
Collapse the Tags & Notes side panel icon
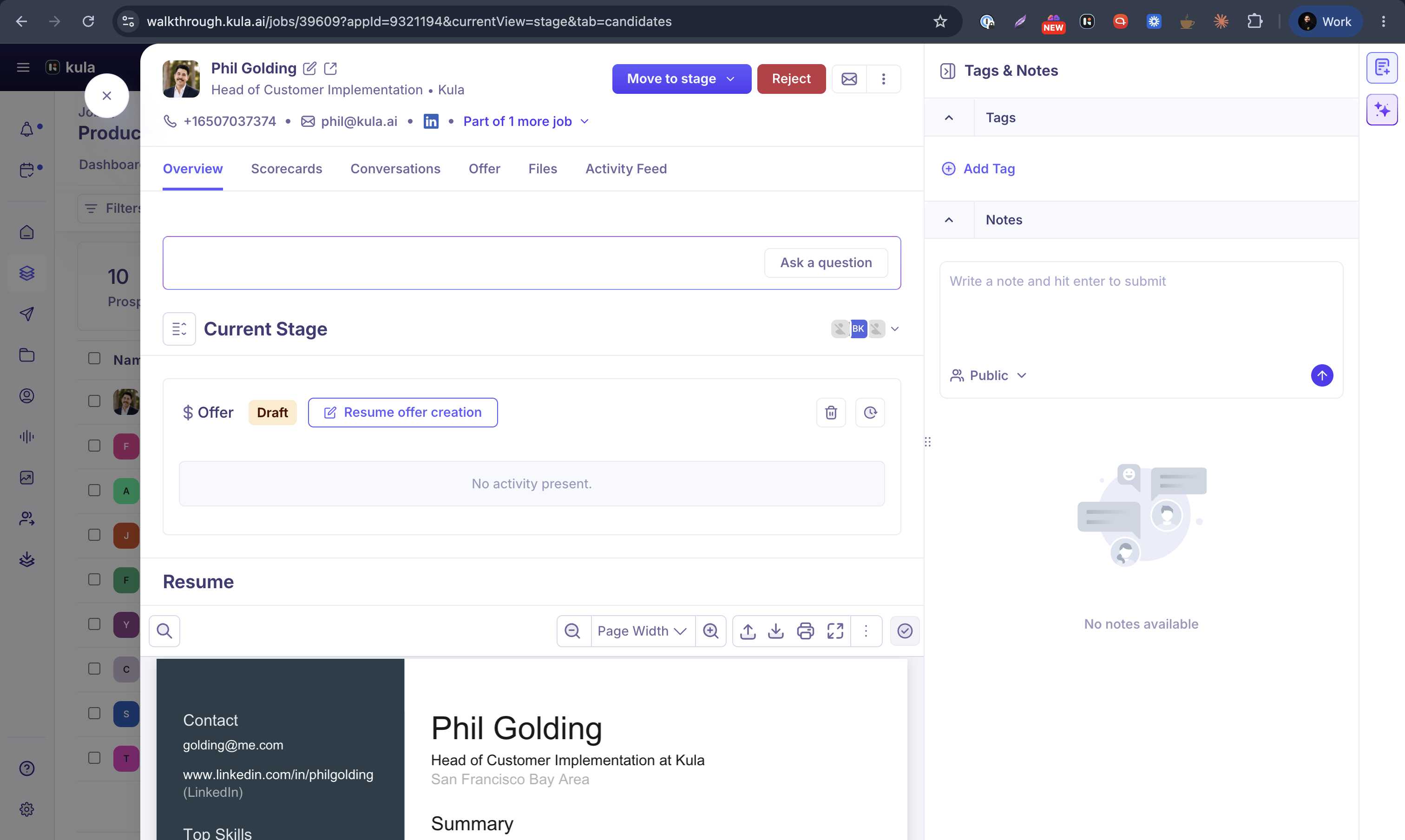point(948,71)
